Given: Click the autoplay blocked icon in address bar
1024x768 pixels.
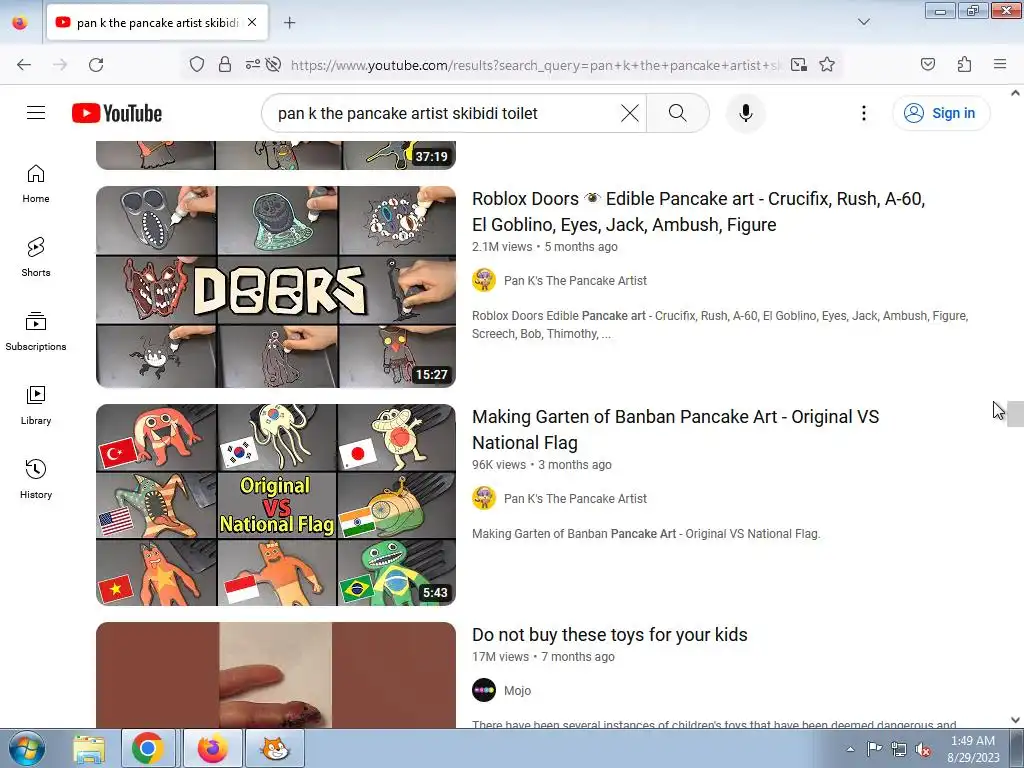Looking at the screenshot, I should 274,65.
